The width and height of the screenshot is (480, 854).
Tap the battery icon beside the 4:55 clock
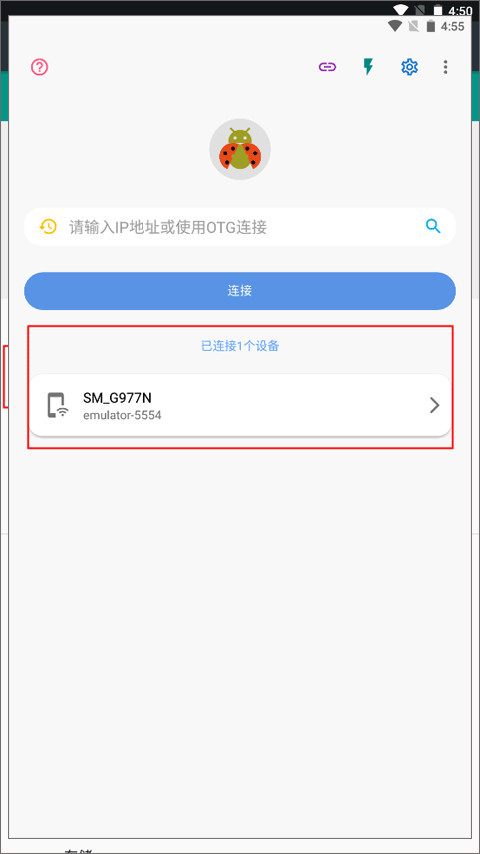point(432,26)
